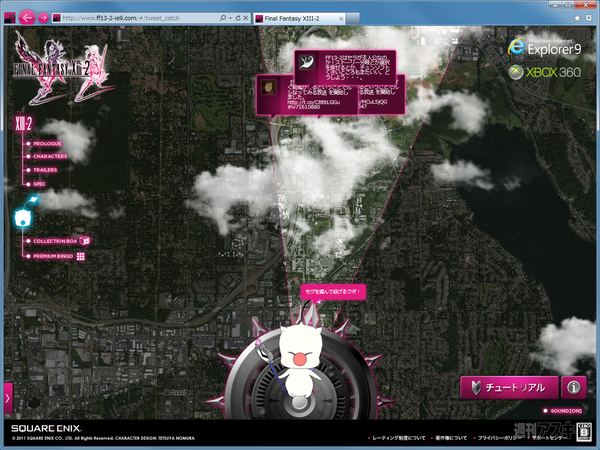Open the address bar search magnifier
Image resolution: width=600 pixels, height=450 pixels.
223,18
